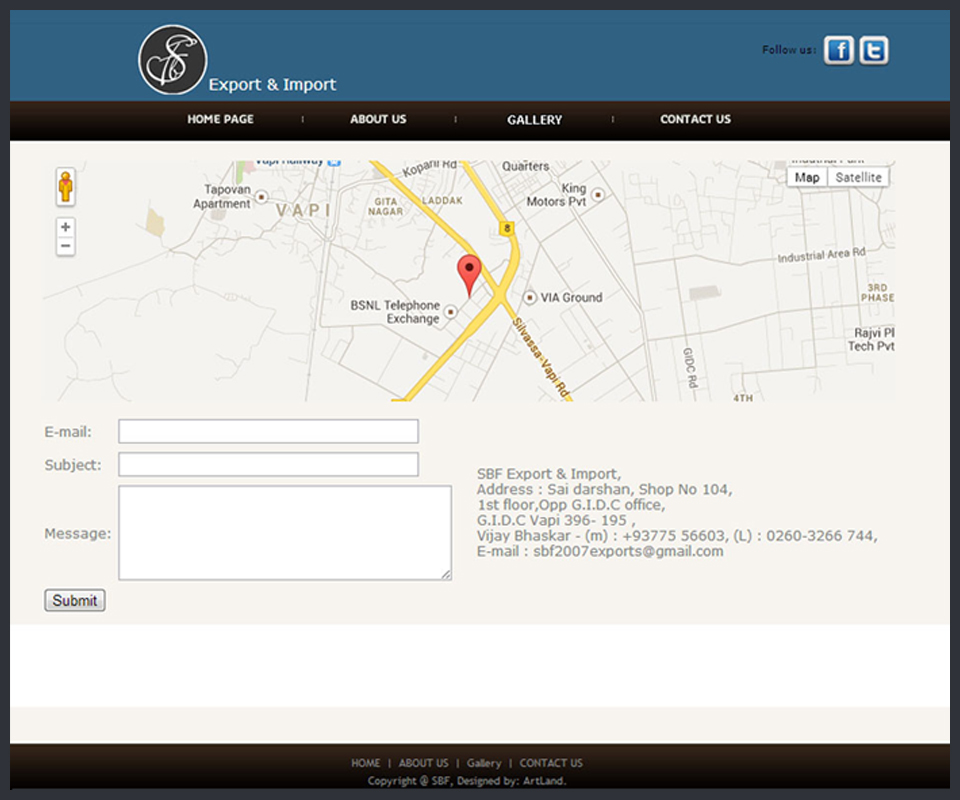Viewport: 960px width, 800px height.
Task: Select CONTACT US in the top navigation
Action: (x=695, y=119)
